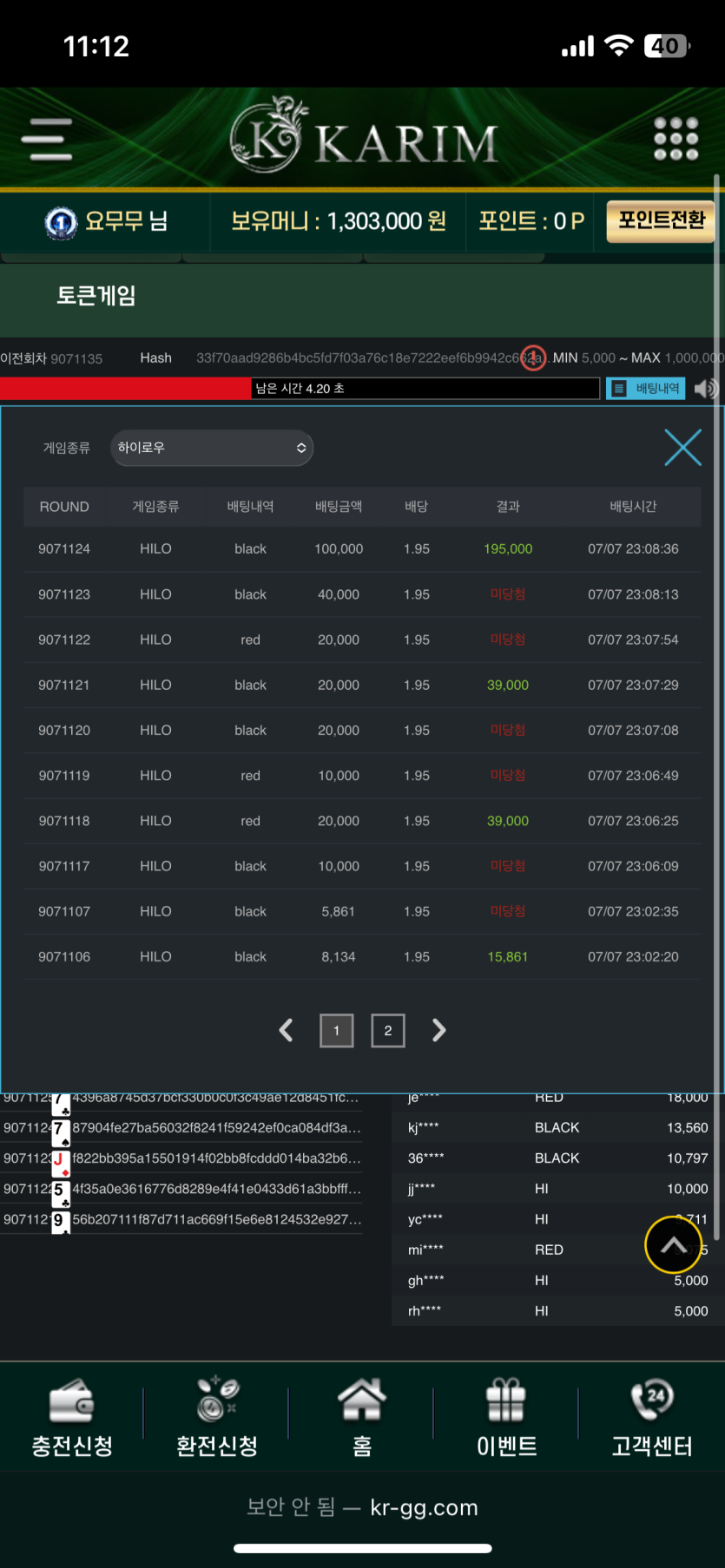Click the 배팅내역 button
The image size is (725, 1568).
coord(646,389)
